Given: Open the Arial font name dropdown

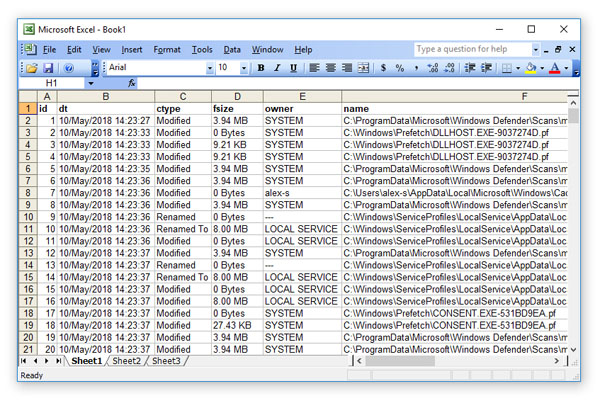Looking at the screenshot, I should [210, 69].
